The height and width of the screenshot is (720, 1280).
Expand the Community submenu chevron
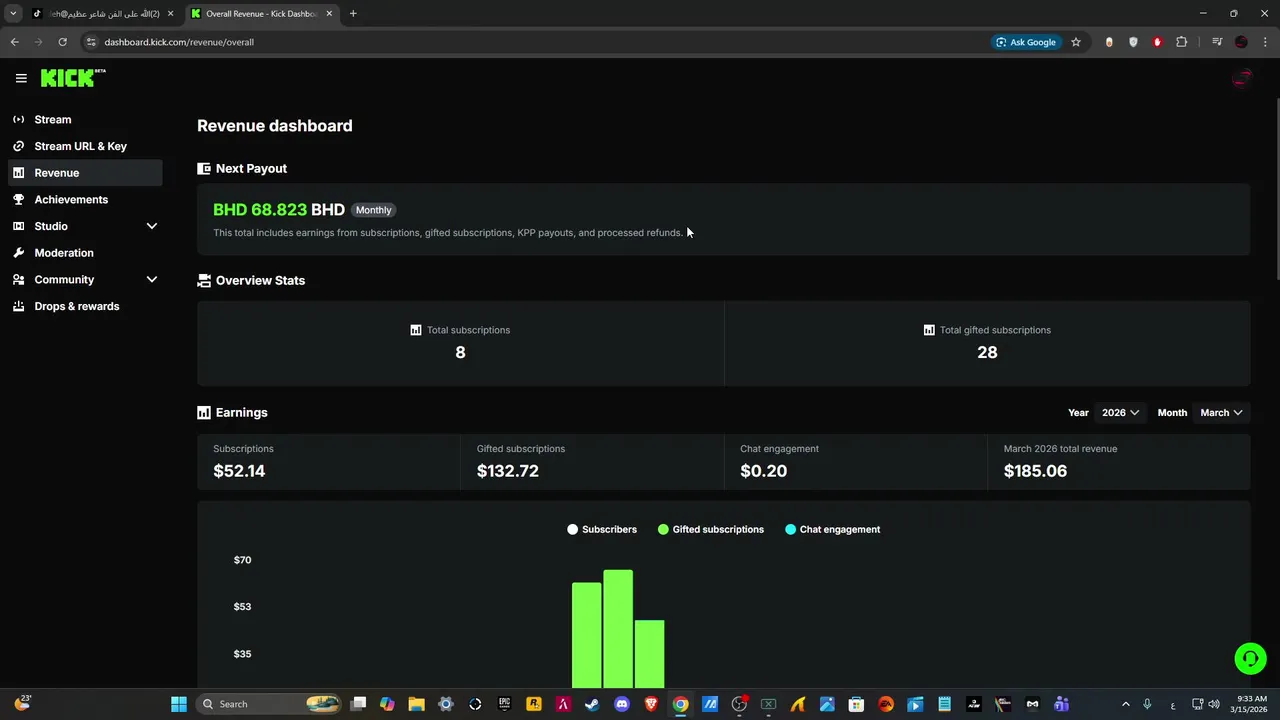[x=152, y=280]
